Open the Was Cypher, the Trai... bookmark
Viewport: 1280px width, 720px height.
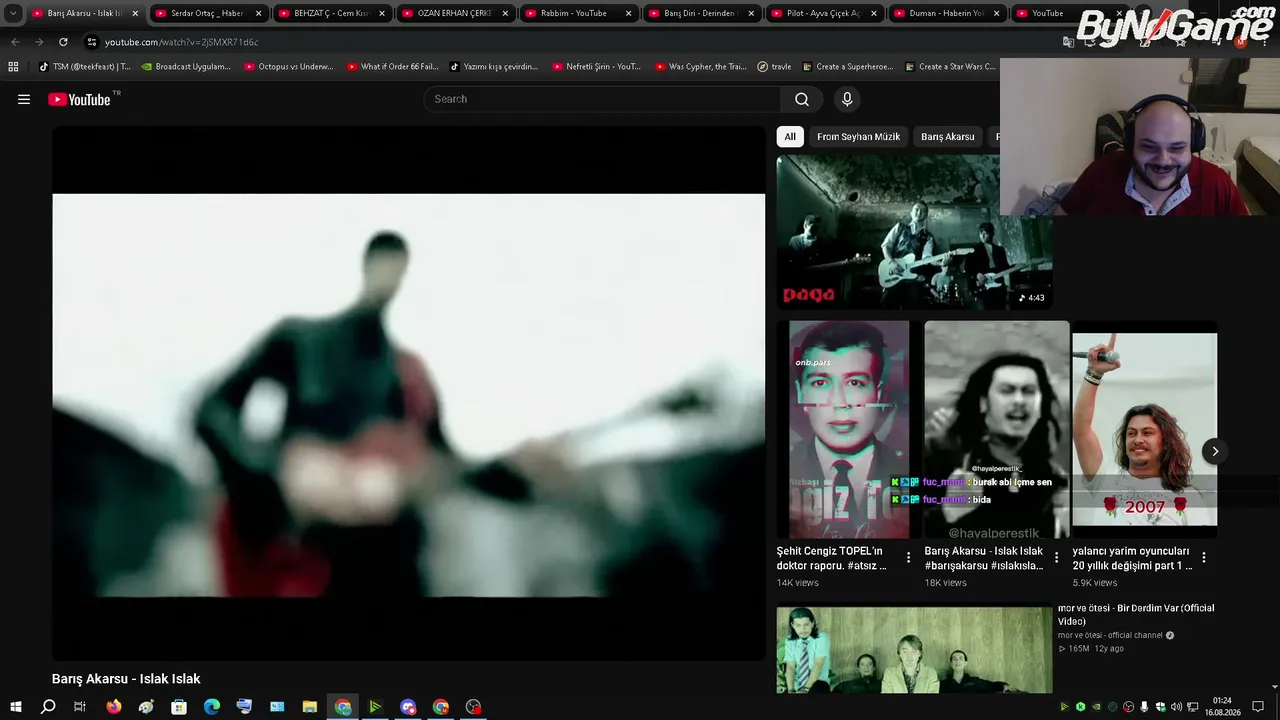pyautogui.click(x=700, y=67)
